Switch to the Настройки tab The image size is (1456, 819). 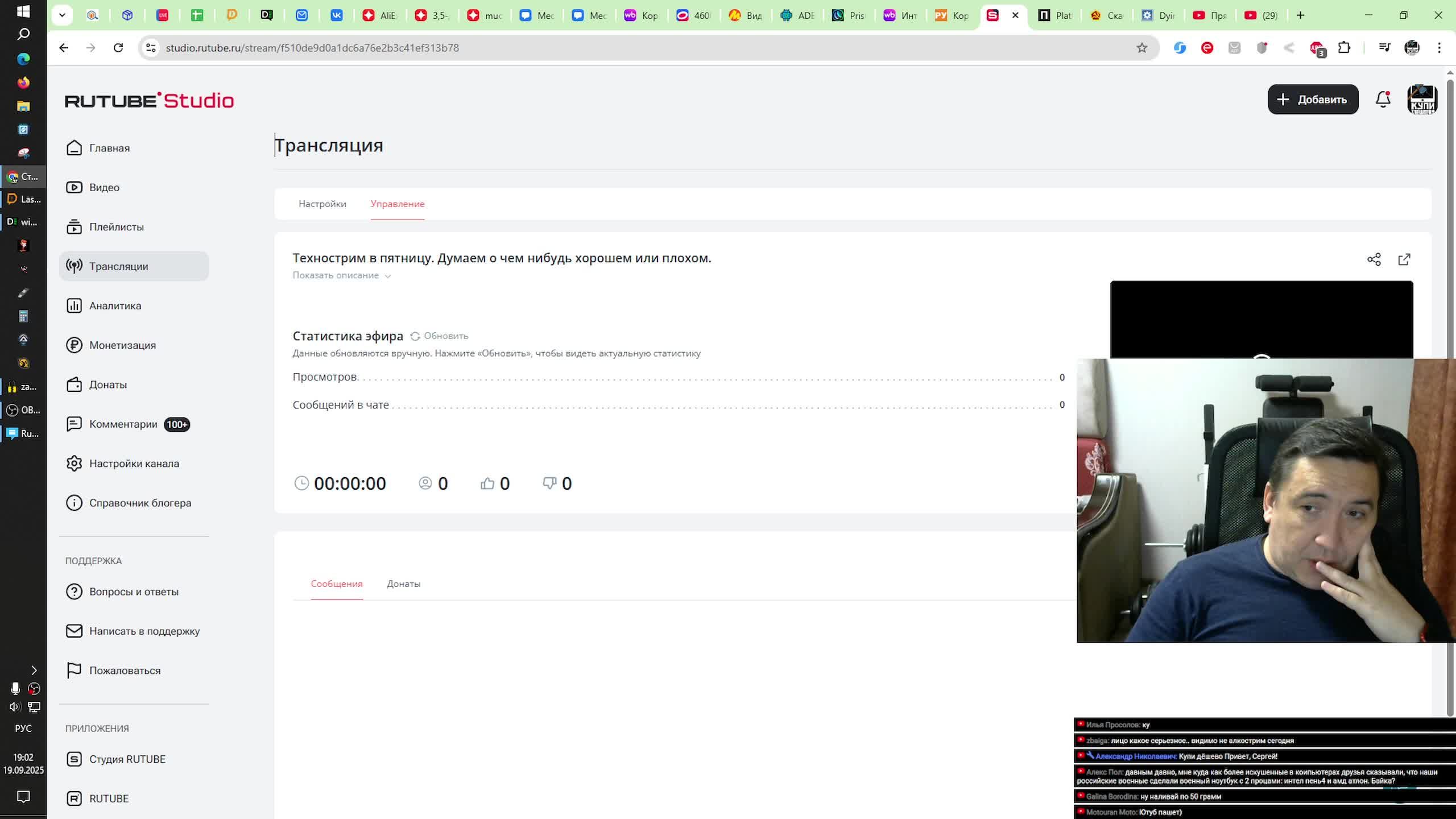point(322,204)
